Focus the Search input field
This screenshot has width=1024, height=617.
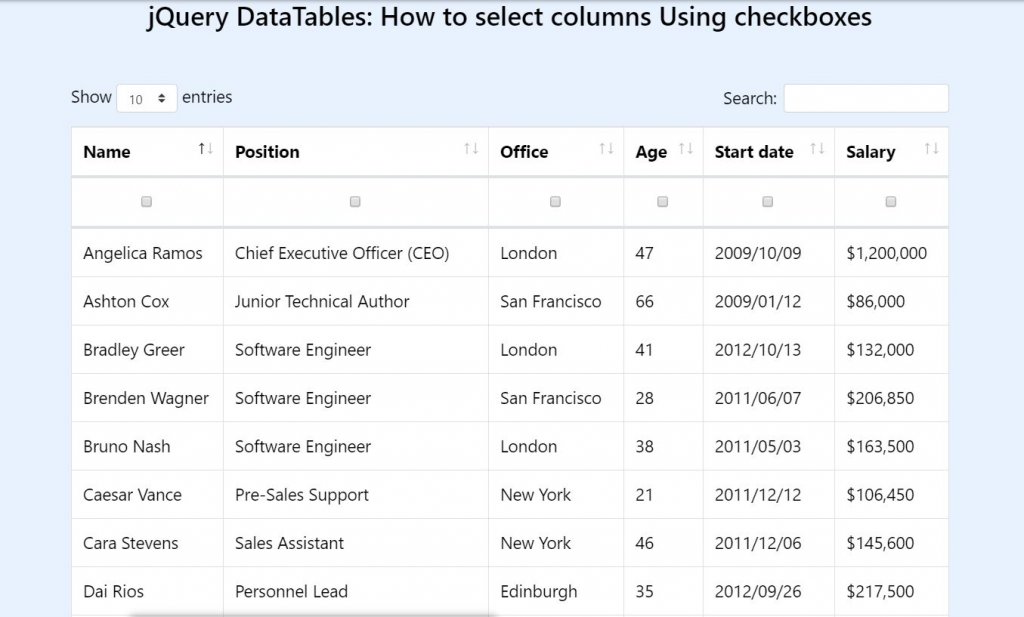point(866,99)
